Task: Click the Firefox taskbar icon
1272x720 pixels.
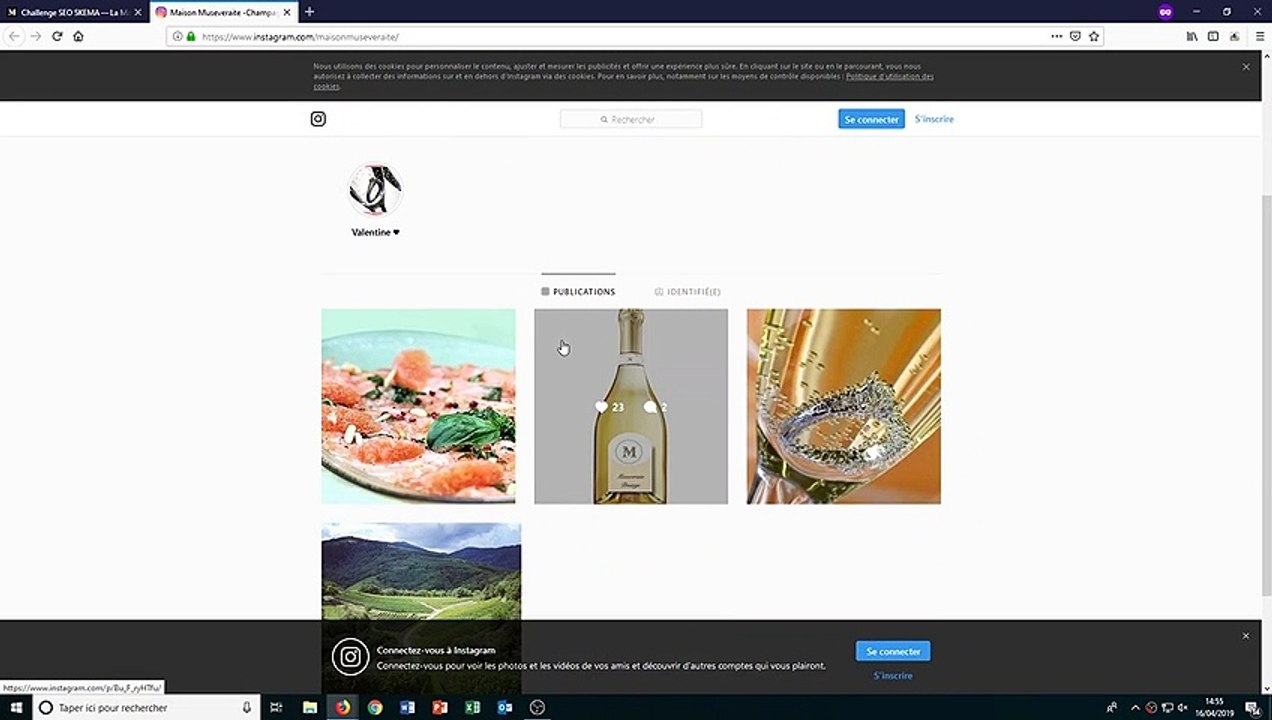Action: 343,707
